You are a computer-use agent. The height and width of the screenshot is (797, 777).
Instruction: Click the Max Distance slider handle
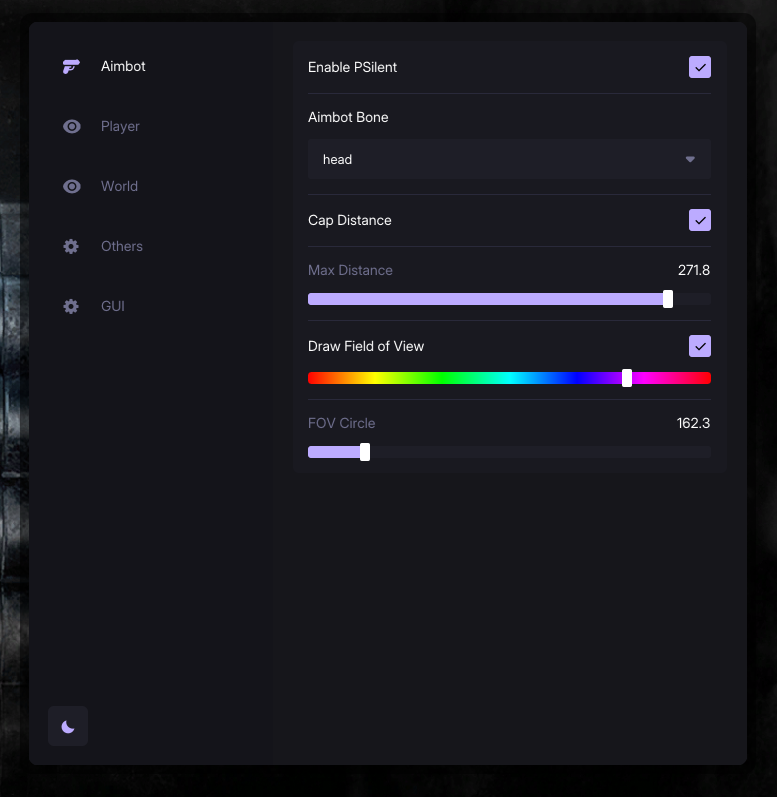tap(668, 299)
